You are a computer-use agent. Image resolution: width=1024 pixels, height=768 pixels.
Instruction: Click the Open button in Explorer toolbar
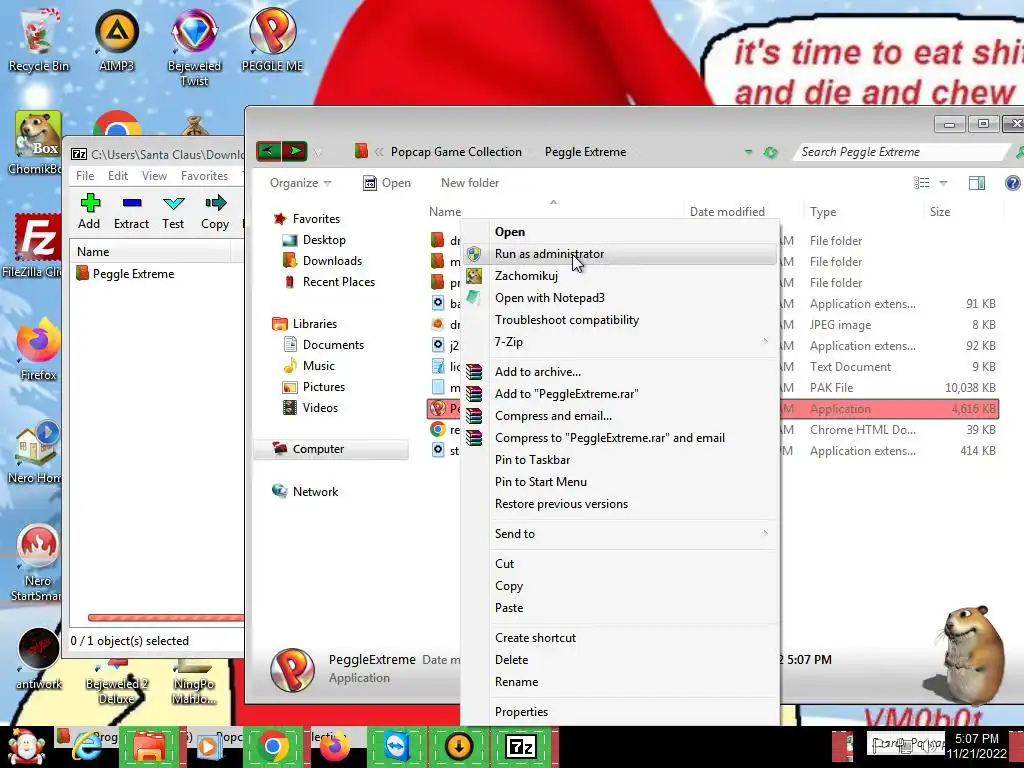pyautogui.click(x=387, y=183)
